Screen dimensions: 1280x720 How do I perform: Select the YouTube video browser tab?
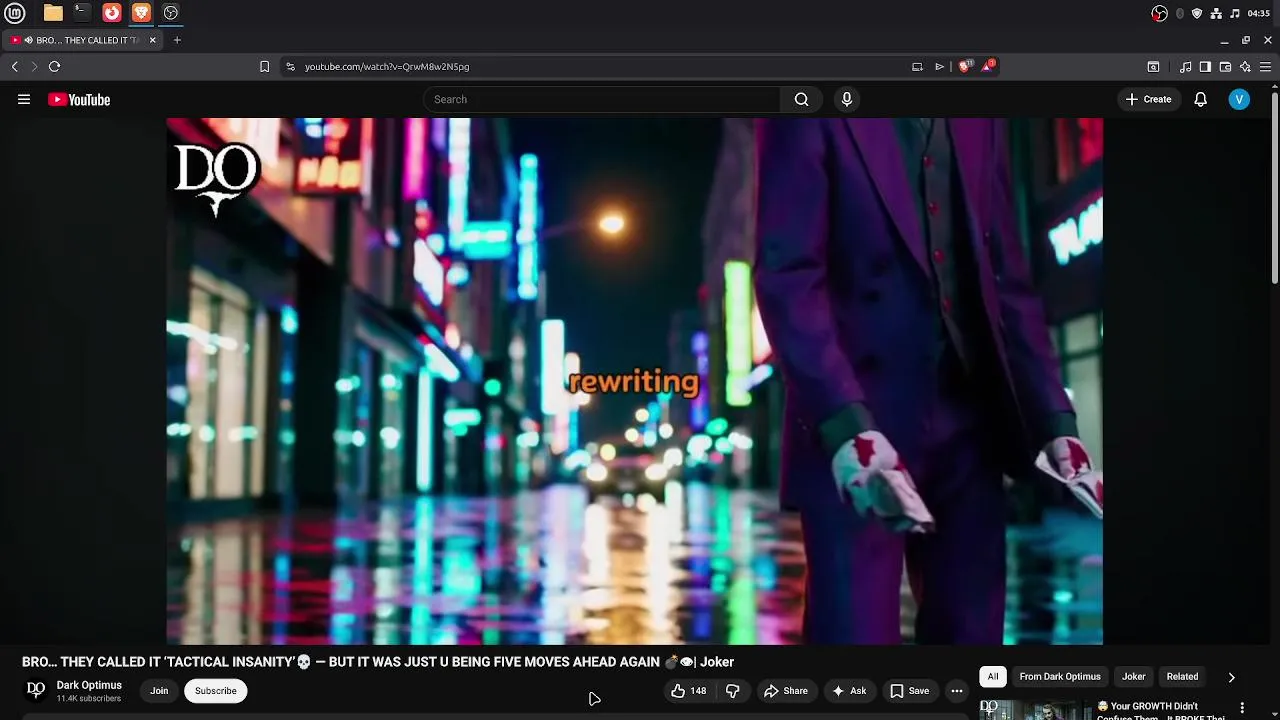(x=82, y=40)
